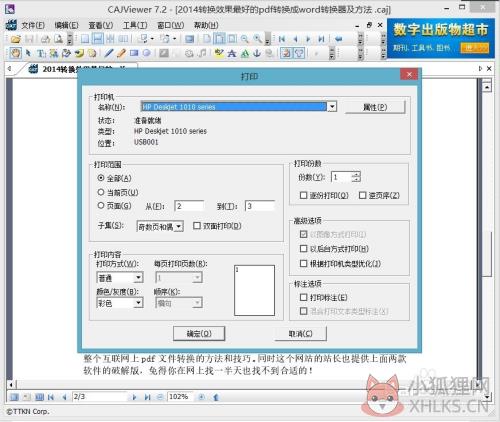Screen dimensions: 500x422
Task: Click the document tab 2014转换
Action: tap(77, 69)
